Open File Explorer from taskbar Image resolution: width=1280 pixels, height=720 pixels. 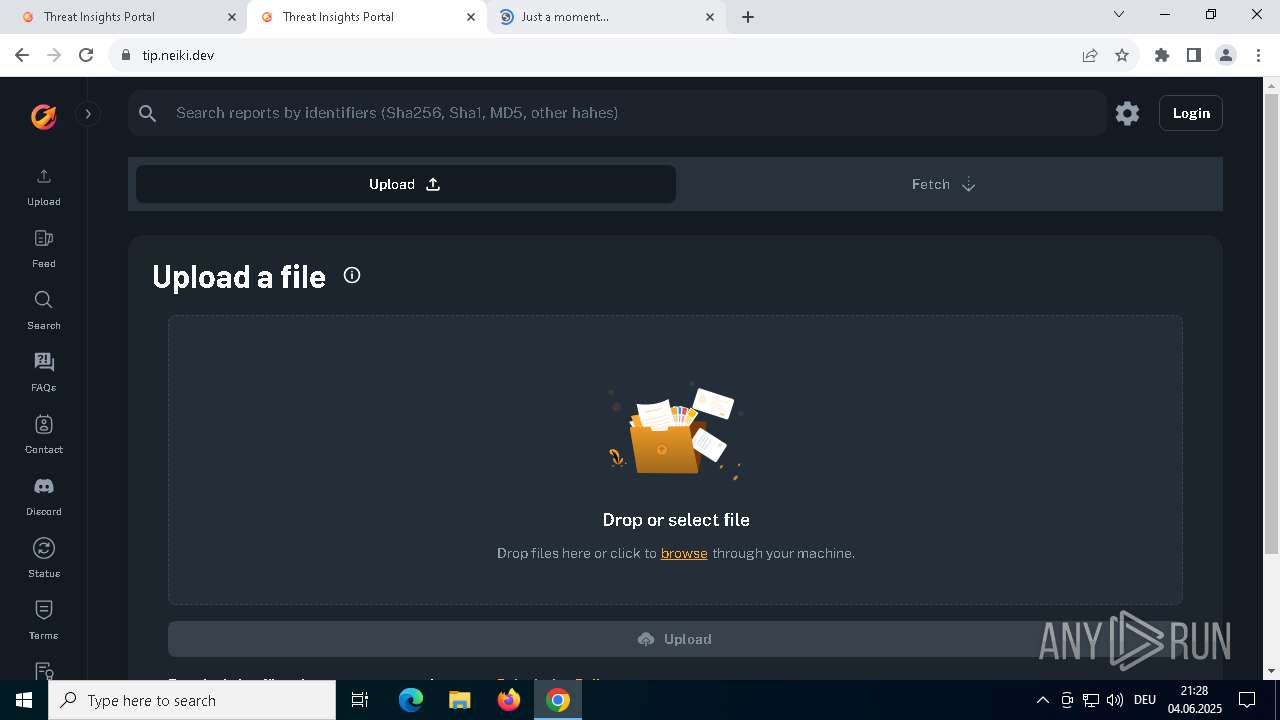click(459, 700)
